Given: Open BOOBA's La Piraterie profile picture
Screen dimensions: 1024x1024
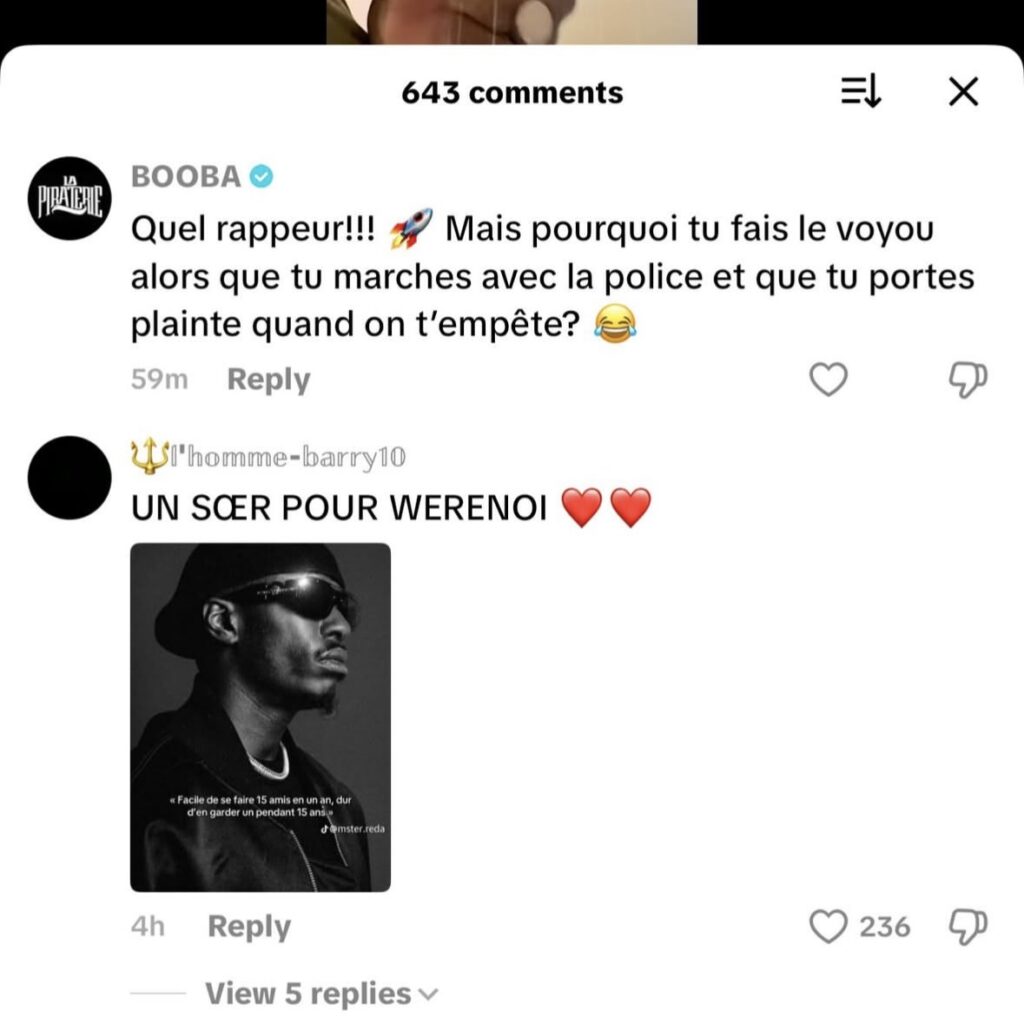Looking at the screenshot, I should [x=69, y=199].
